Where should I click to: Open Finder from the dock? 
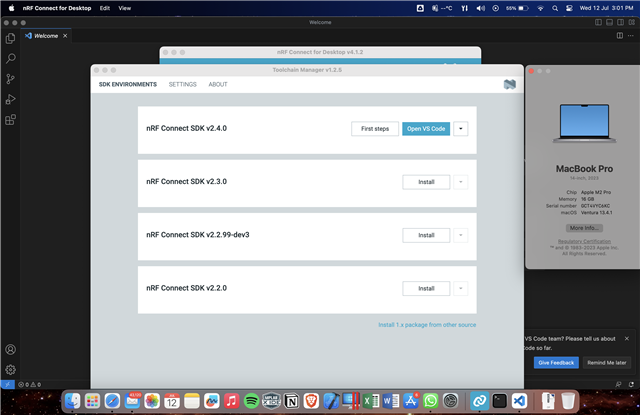coord(73,401)
